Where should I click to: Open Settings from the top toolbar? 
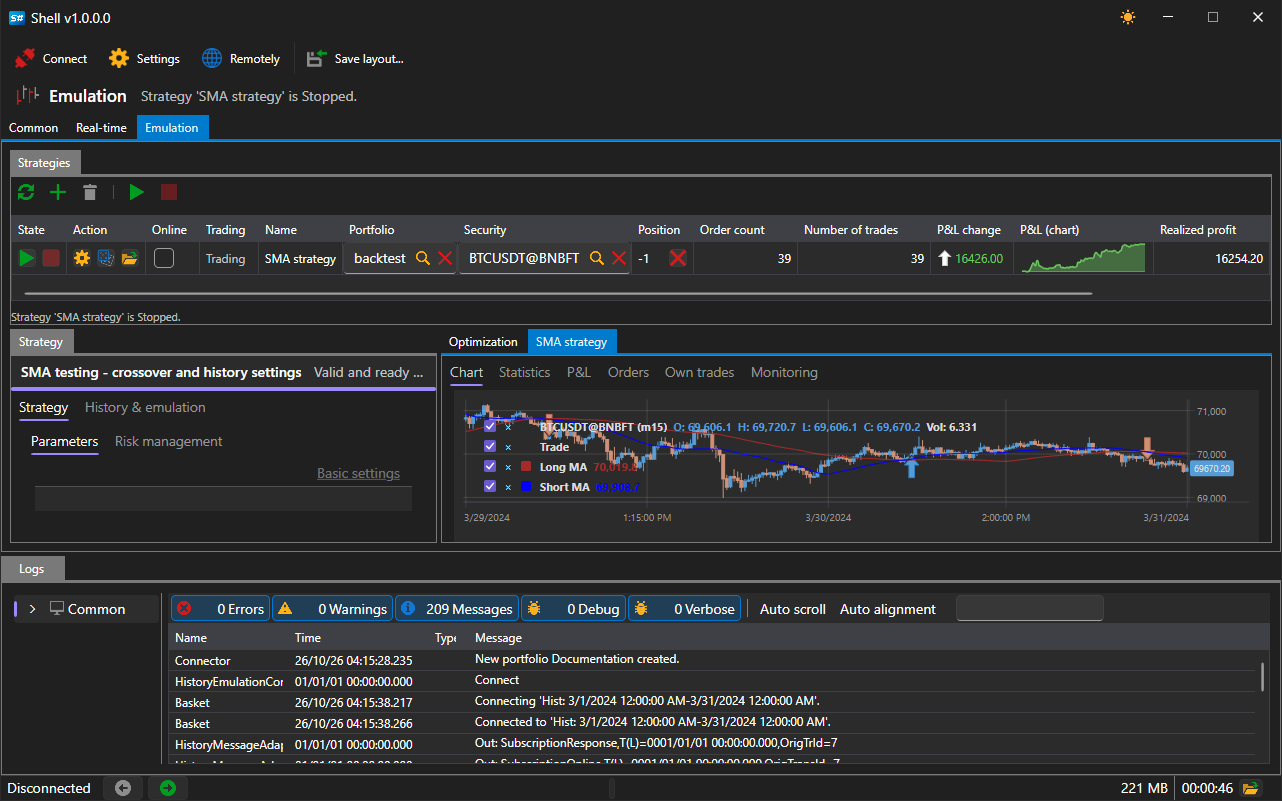[x=144, y=59]
